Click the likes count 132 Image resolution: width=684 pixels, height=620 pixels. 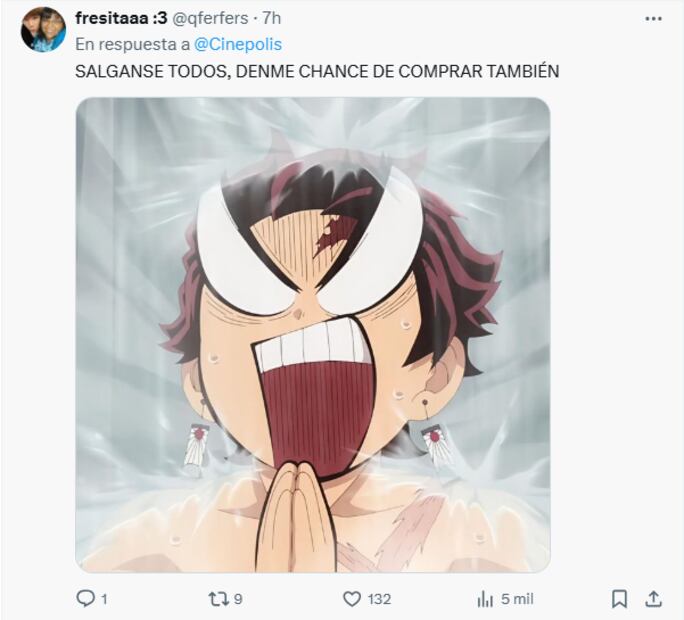[x=379, y=598]
